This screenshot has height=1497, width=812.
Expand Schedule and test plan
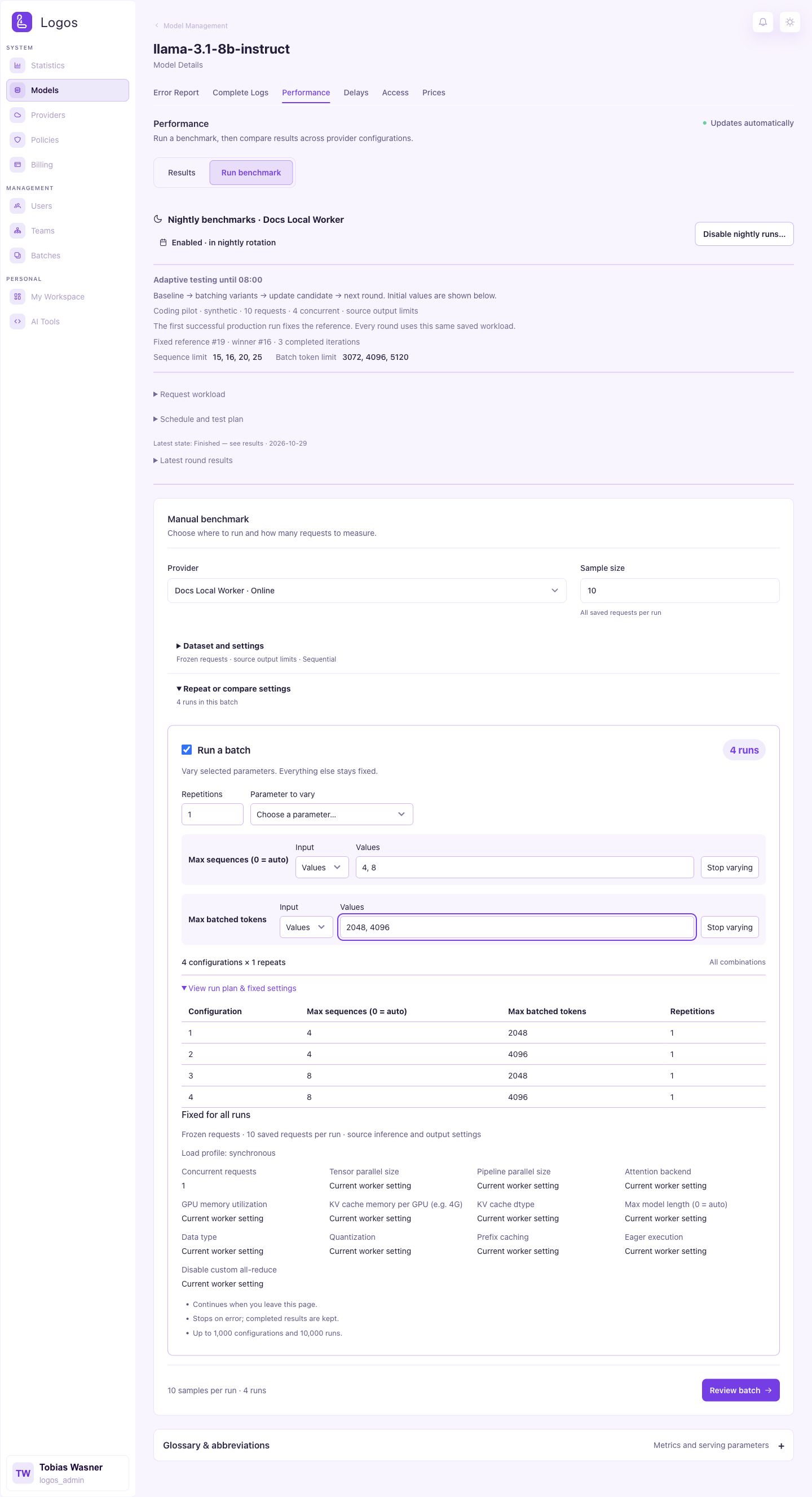198,419
